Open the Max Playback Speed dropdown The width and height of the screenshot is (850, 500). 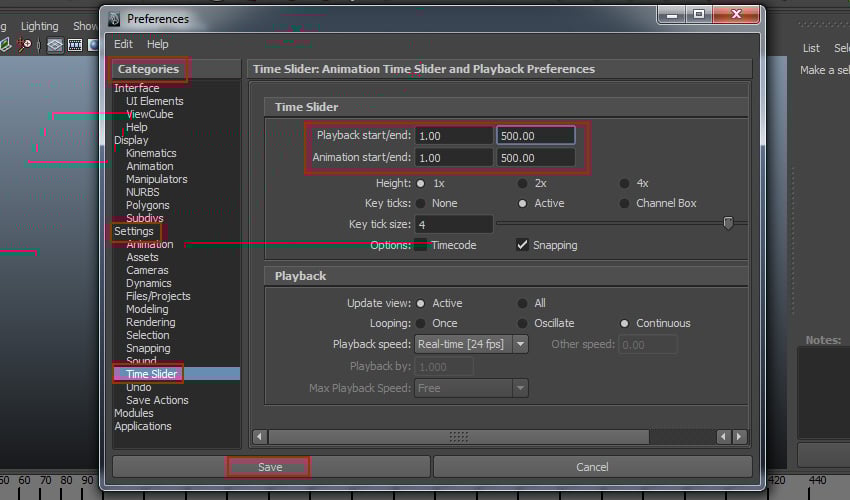[520, 388]
